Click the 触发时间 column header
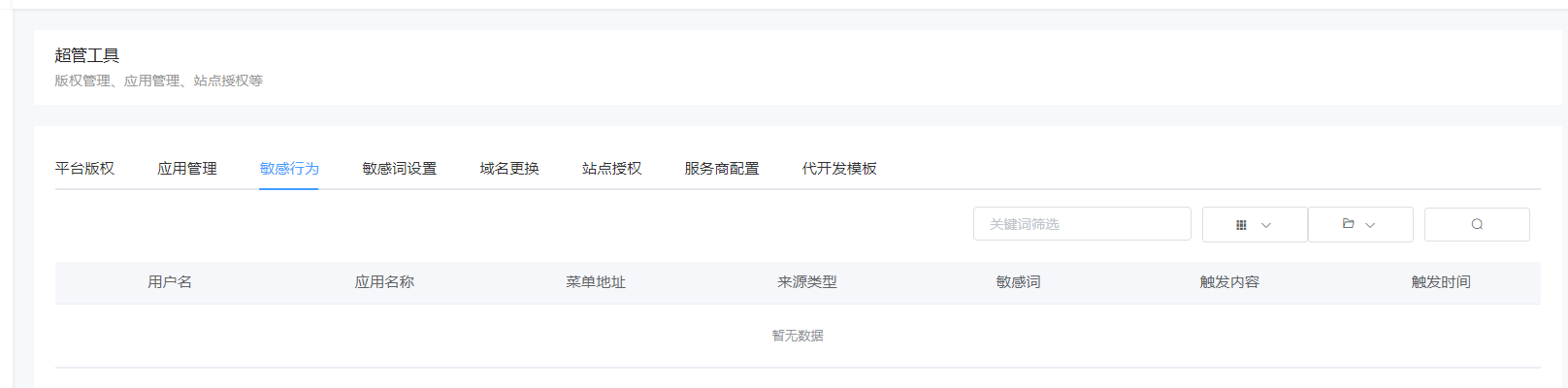 point(1441,282)
